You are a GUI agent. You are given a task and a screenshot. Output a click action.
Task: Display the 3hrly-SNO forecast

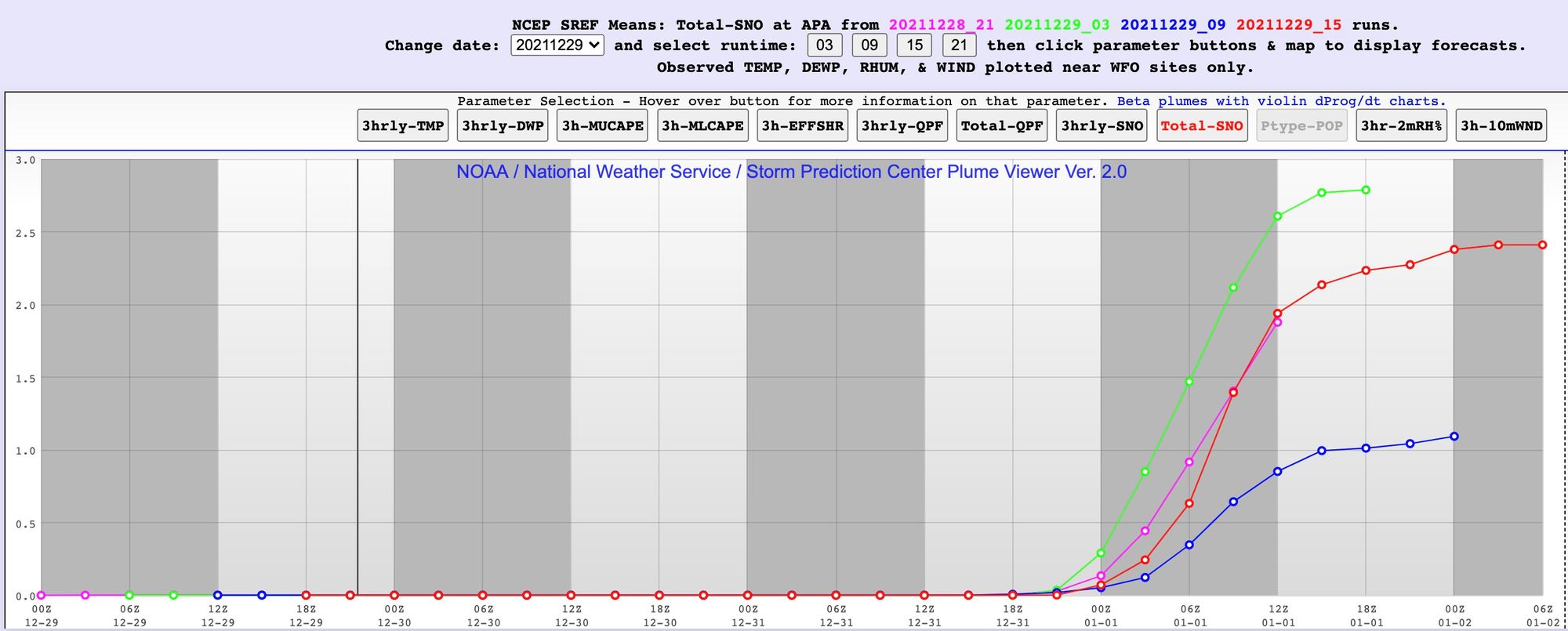click(1102, 125)
